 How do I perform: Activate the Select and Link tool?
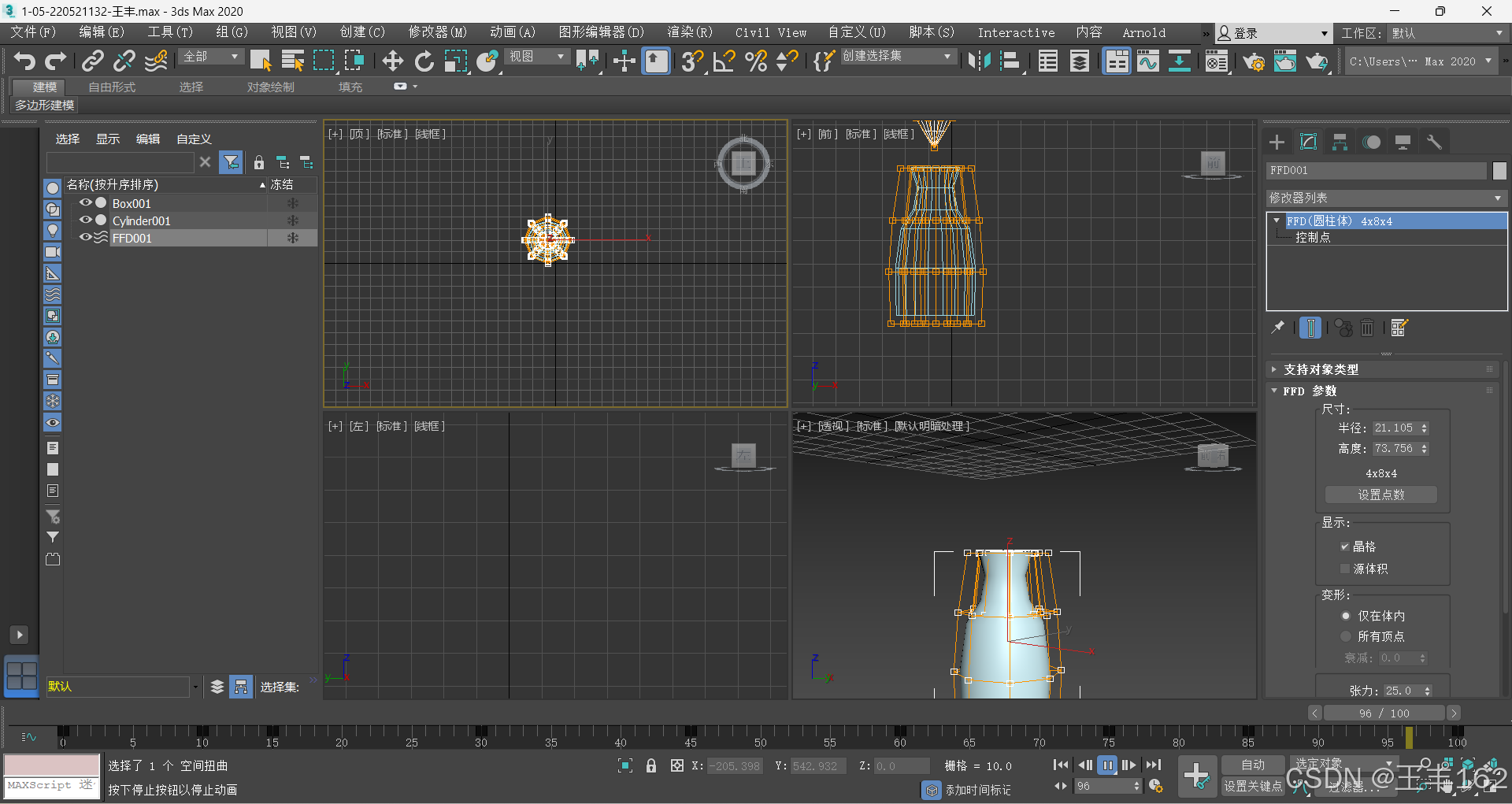point(93,61)
